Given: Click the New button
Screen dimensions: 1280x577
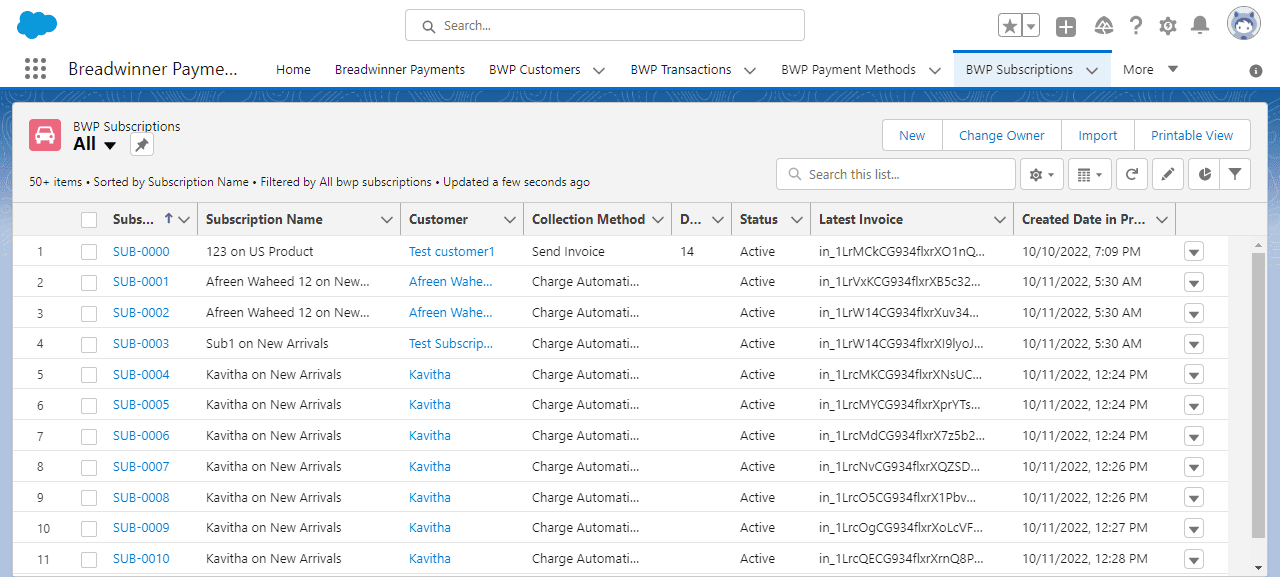Looking at the screenshot, I should tap(911, 134).
